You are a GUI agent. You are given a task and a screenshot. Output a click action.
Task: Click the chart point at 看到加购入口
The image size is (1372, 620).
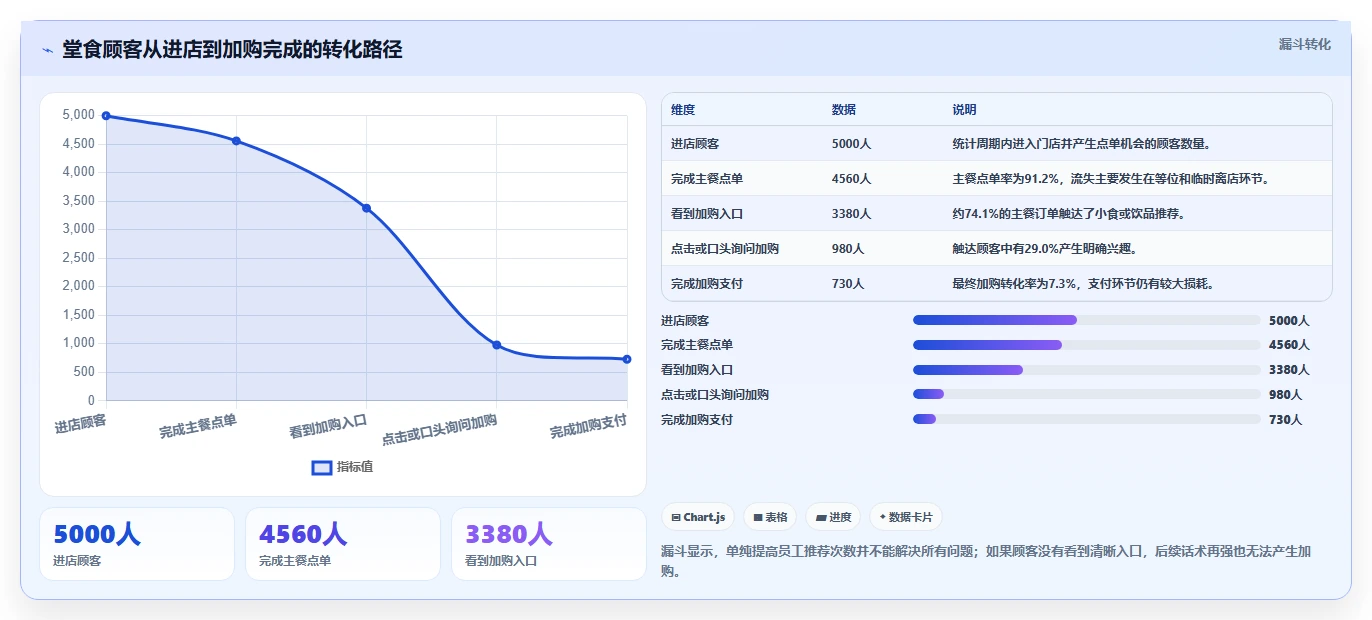366,208
